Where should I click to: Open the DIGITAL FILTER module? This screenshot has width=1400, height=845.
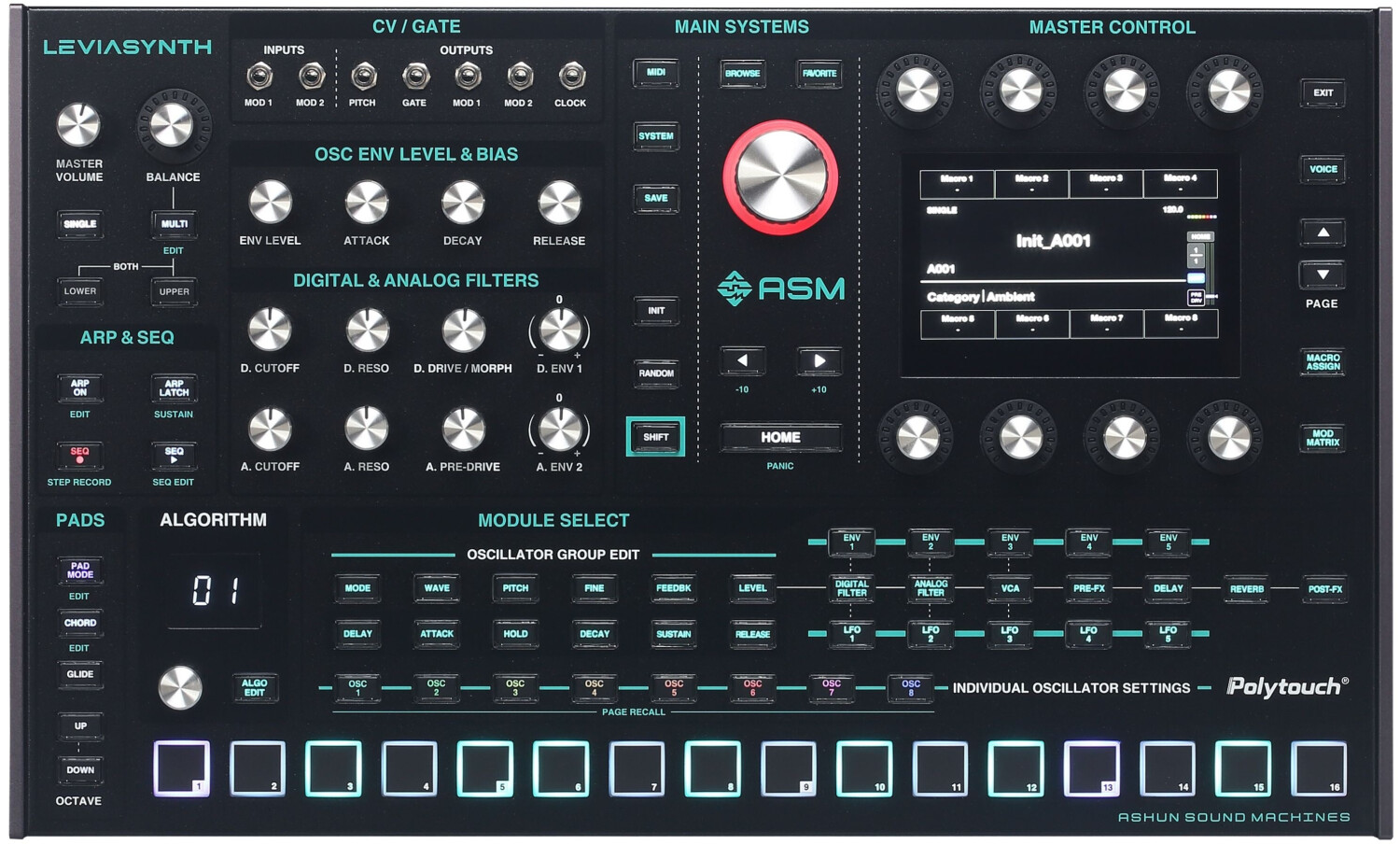point(852,588)
